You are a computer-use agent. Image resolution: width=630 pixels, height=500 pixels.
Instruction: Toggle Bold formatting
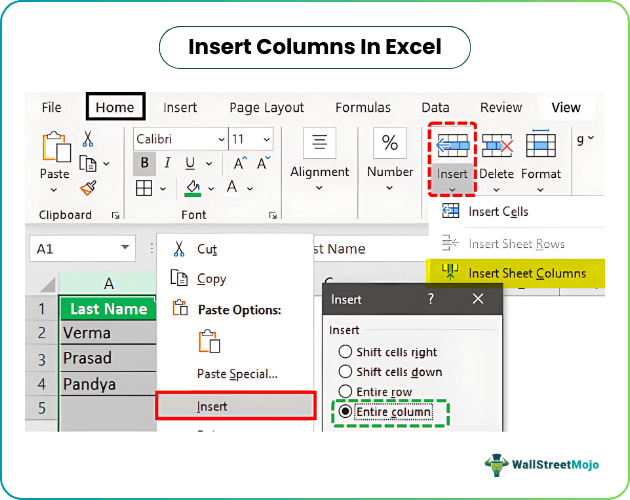click(144, 163)
